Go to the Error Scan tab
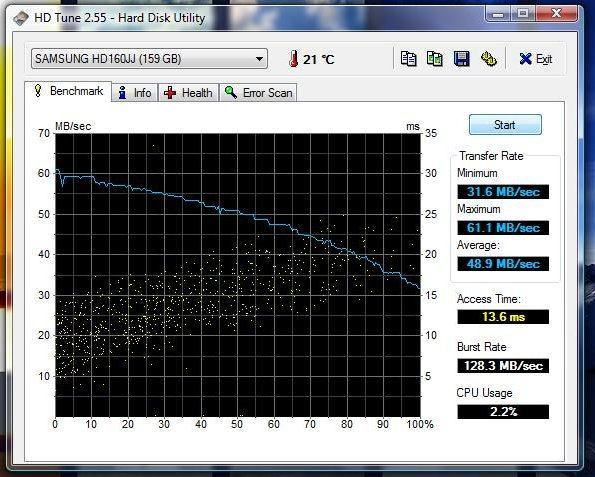The height and width of the screenshot is (477, 595). pyautogui.click(x=258, y=93)
